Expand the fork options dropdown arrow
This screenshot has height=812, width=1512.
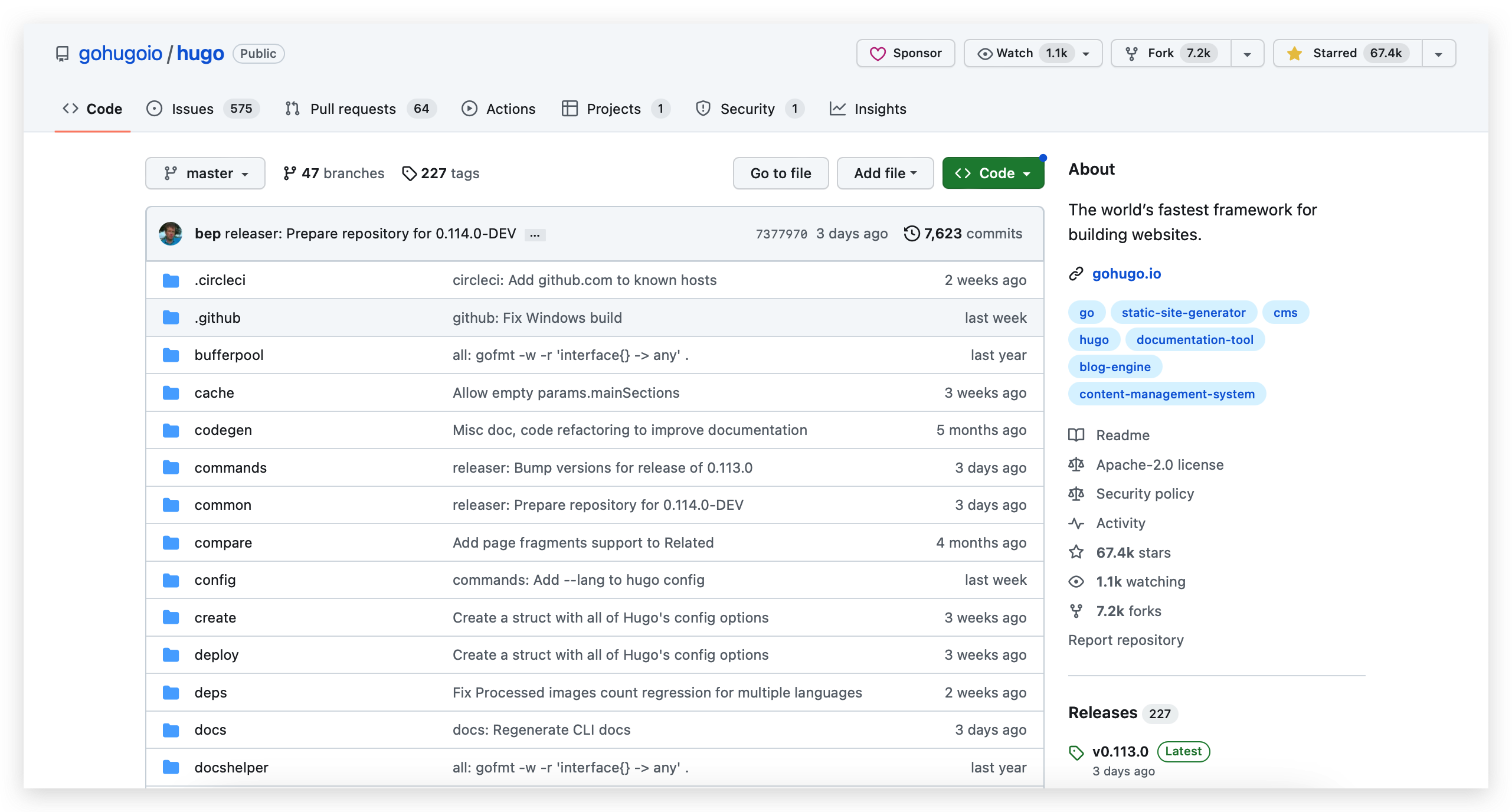click(x=1247, y=54)
